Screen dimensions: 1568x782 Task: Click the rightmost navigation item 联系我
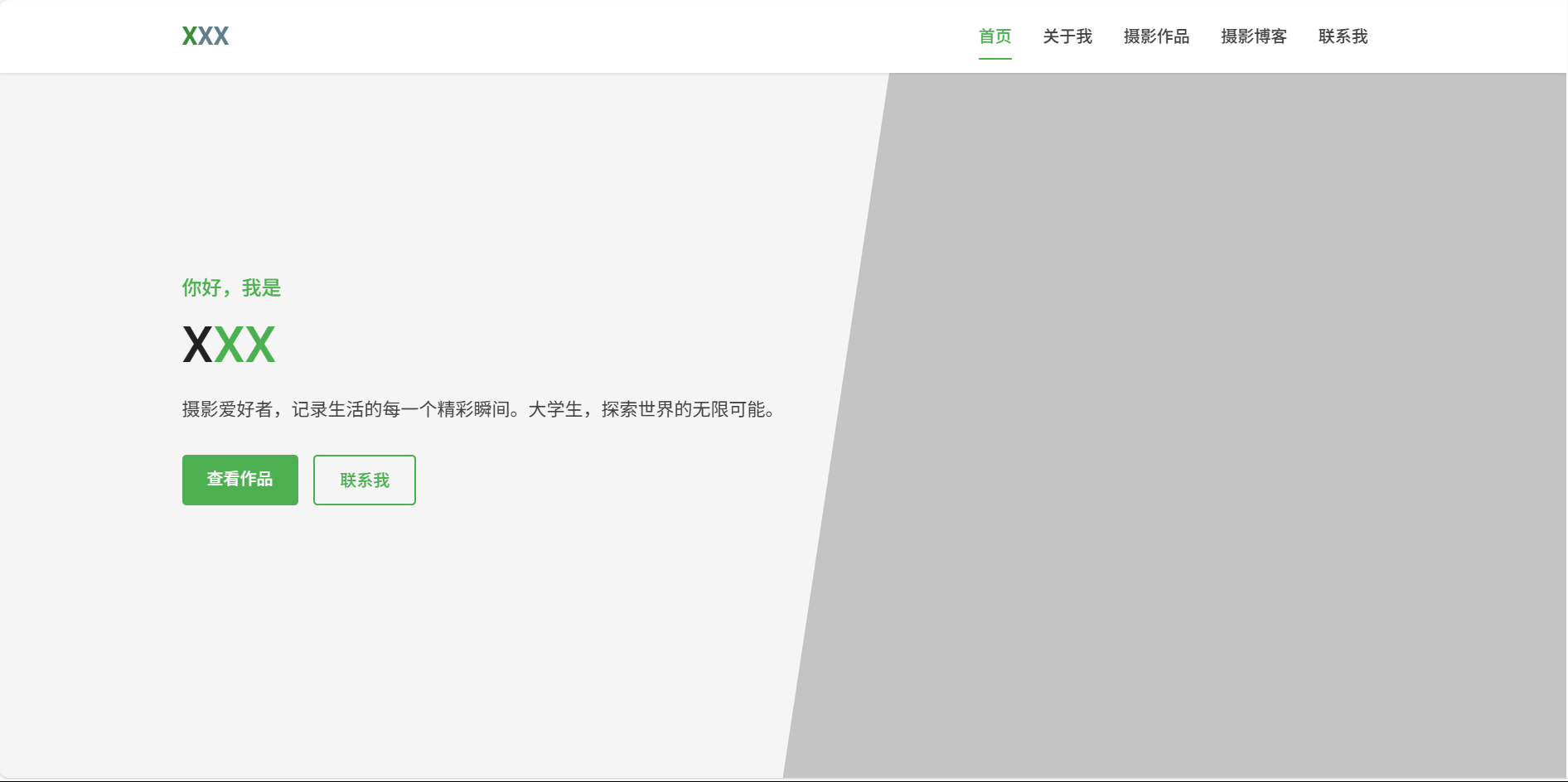pyautogui.click(x=1343, y=36)
